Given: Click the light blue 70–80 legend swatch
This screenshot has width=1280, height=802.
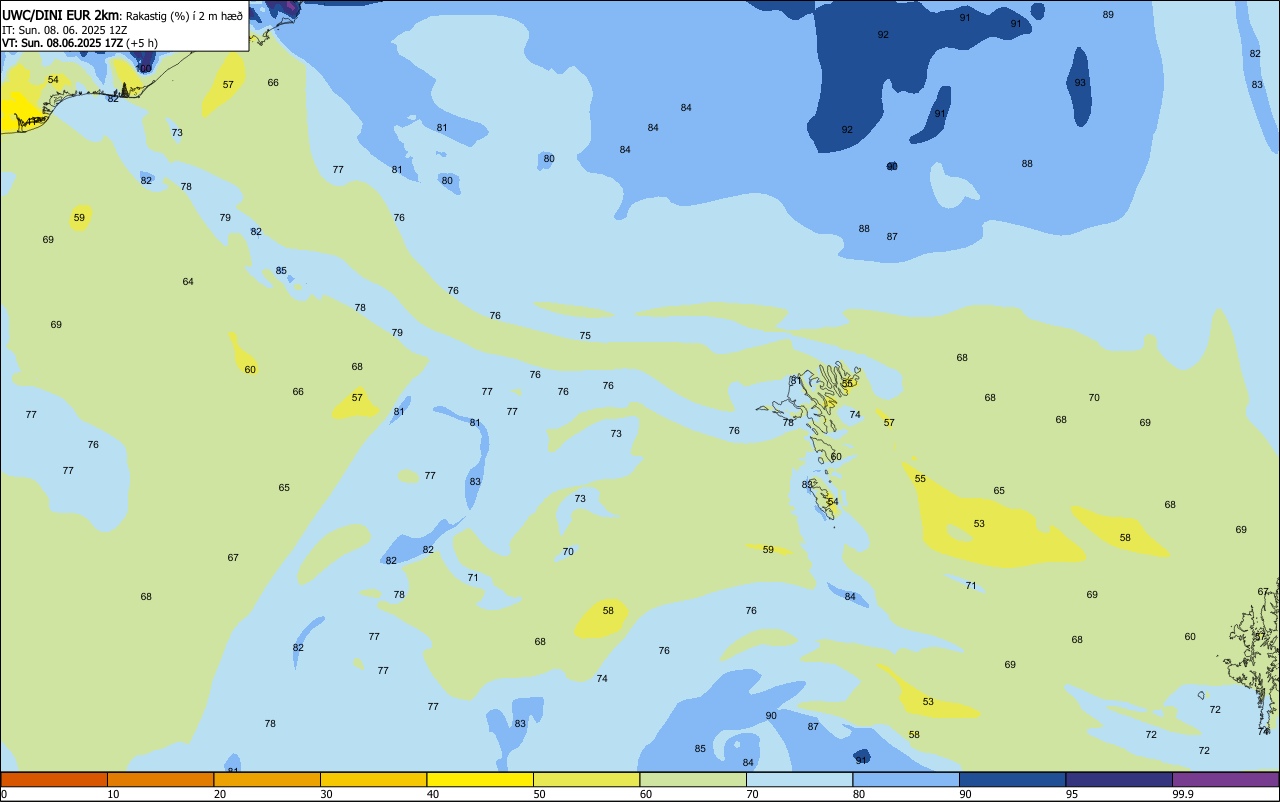Looking at the screenshot, I should [799, 779].
